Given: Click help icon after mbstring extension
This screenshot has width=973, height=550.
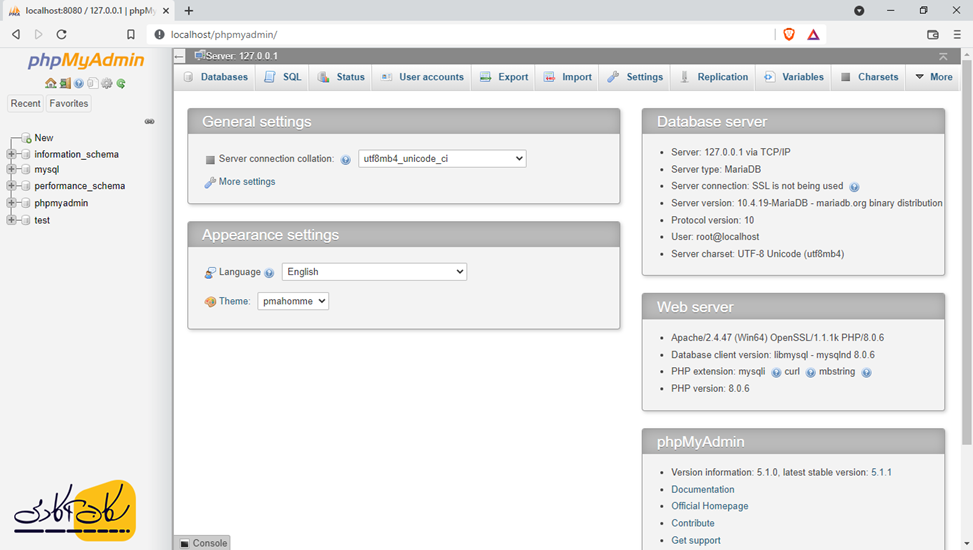Looking at the screenshot, I should click(x=866, y=372).
